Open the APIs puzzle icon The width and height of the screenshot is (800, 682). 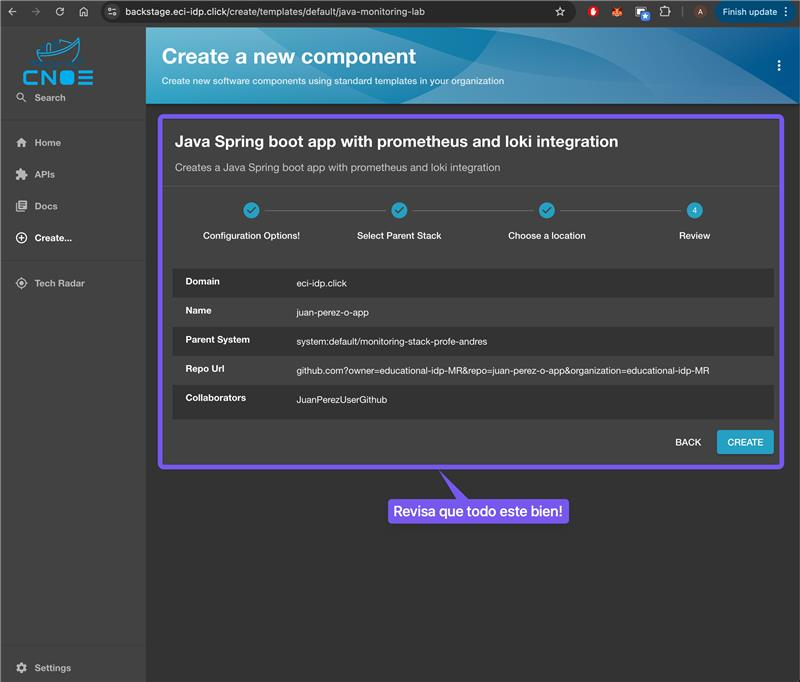22,175
